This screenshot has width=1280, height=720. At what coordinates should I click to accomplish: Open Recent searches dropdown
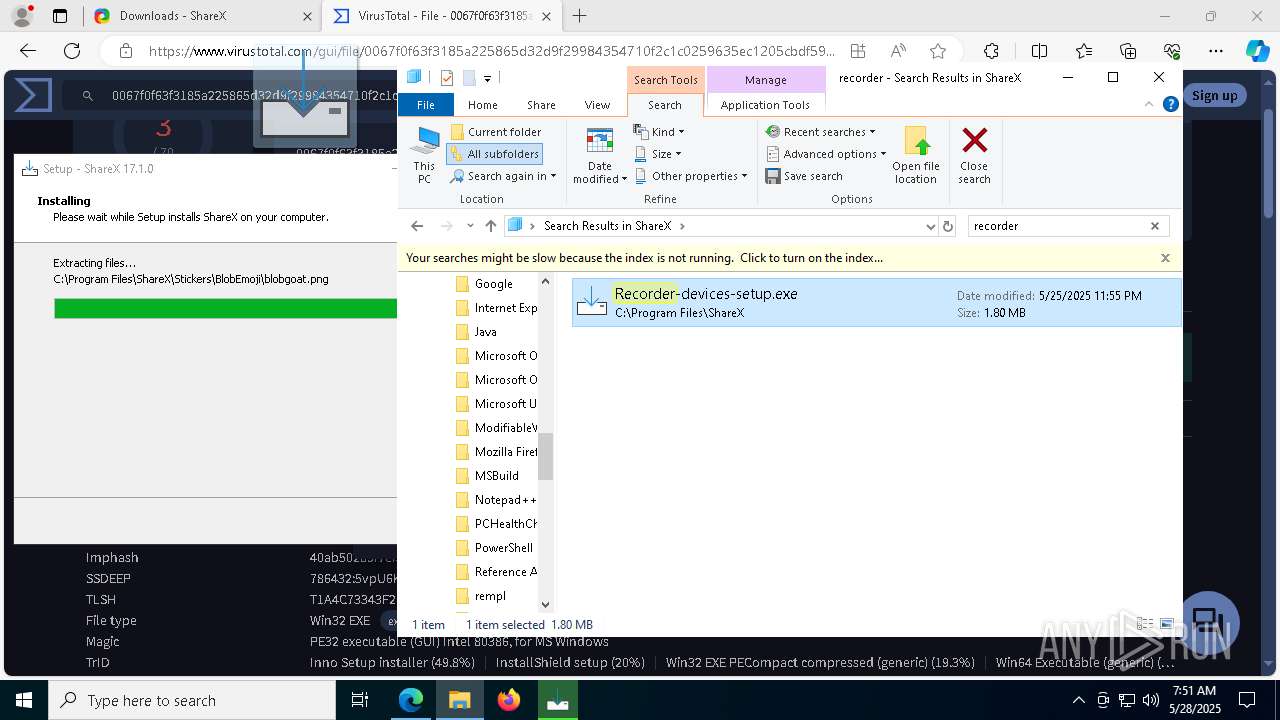[821, 132]
